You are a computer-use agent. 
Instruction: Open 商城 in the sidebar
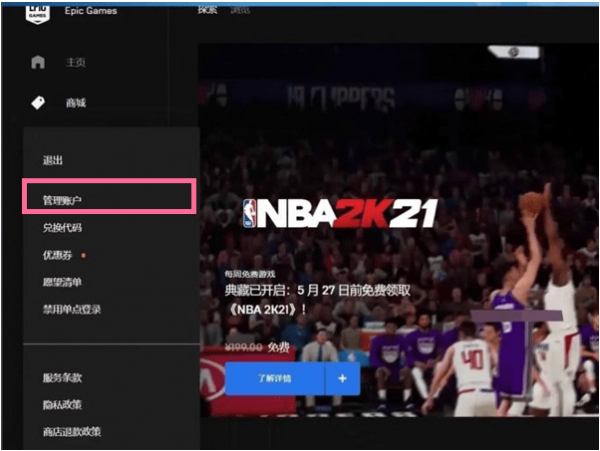(x=75, y=103)
